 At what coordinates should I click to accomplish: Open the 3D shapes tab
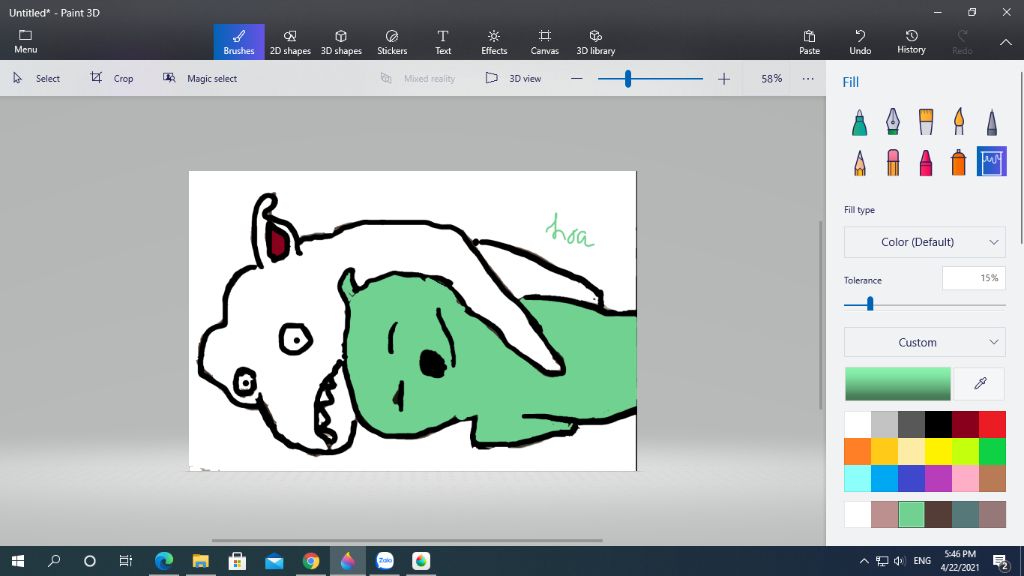341,42
